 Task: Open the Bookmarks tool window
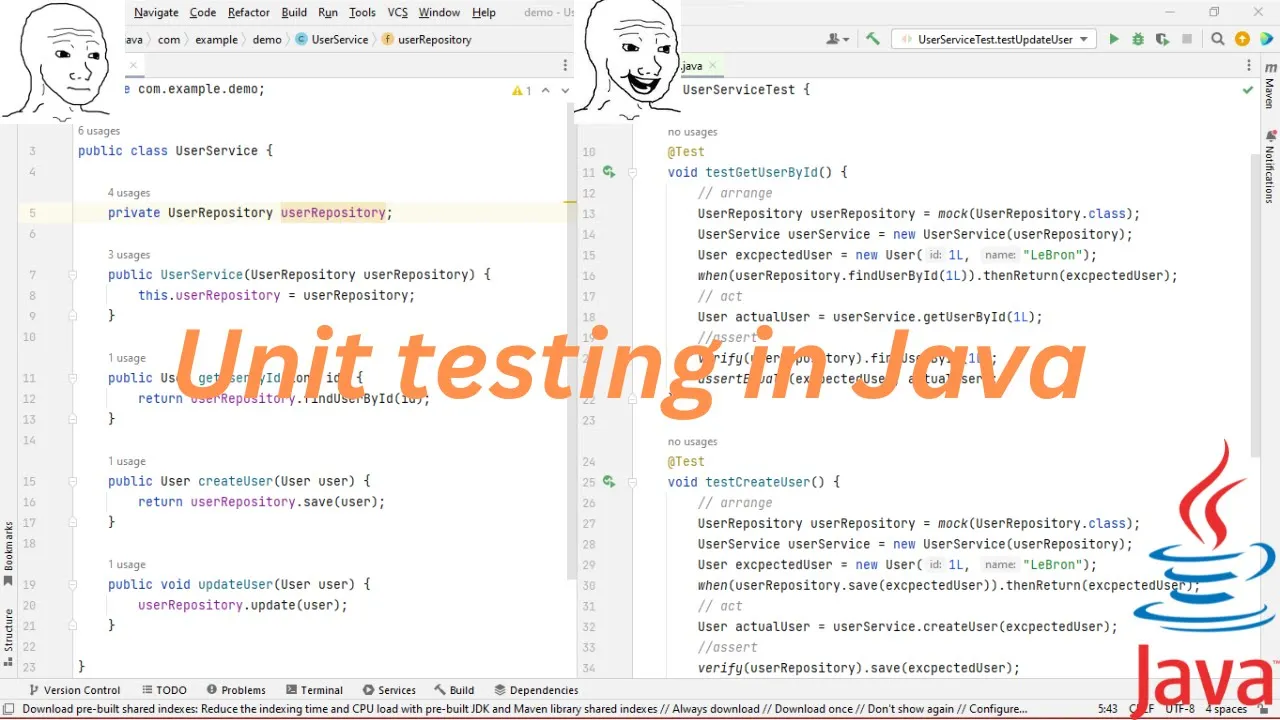[x=9, y=552]
